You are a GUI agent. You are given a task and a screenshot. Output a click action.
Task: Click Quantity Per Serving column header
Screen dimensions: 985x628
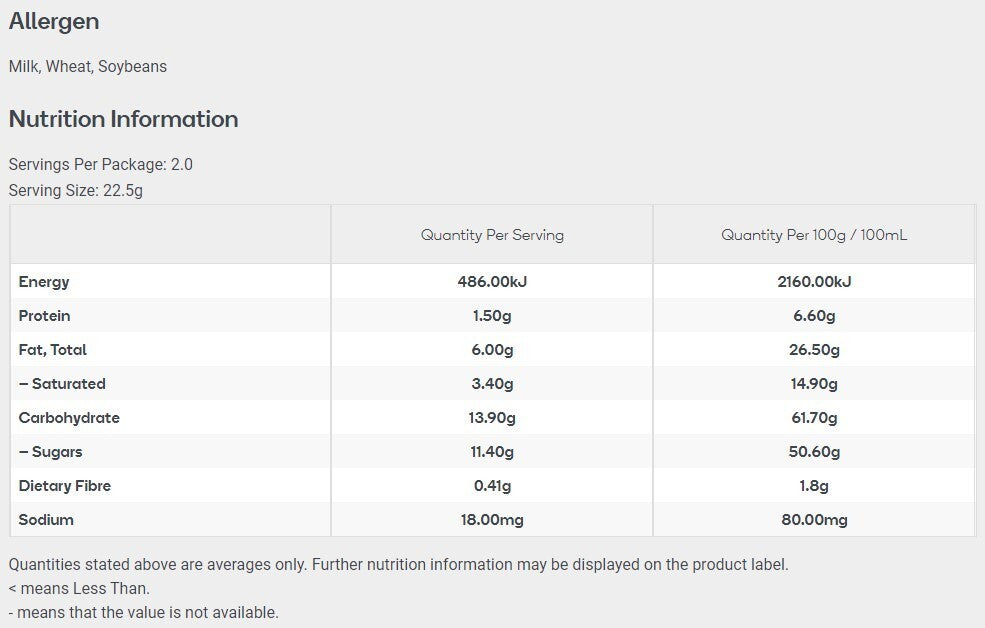tap(492, 235)
